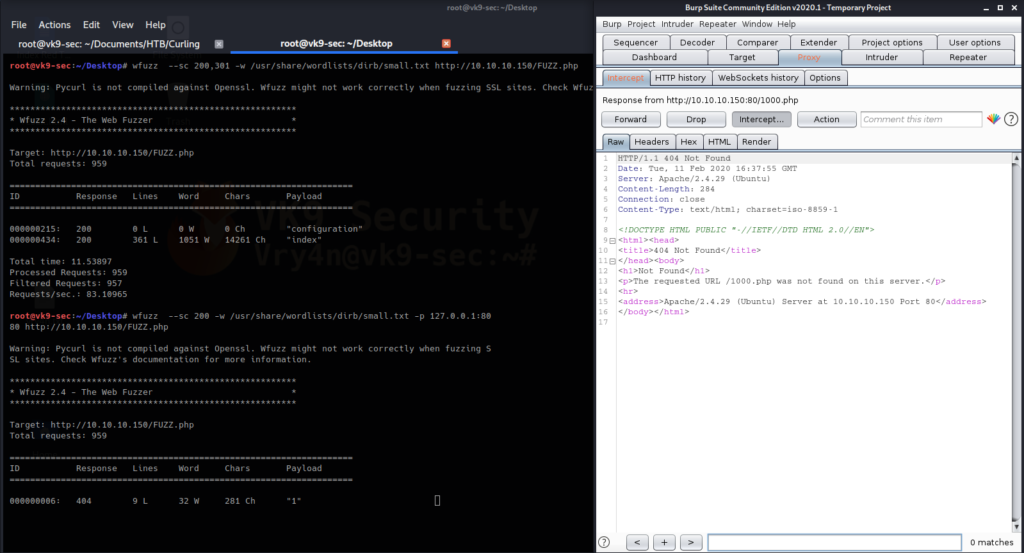Image resolution: width=1024 pixels, height=553 pixels.
Task: Open the terminal Edit menu
Action: [91, 25]
